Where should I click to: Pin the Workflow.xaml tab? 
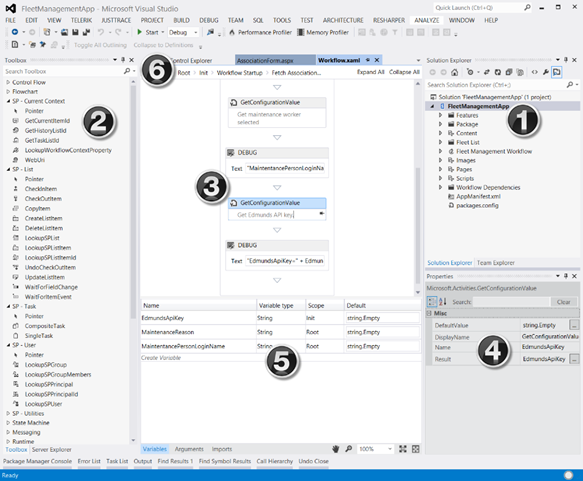click(367, 60)
